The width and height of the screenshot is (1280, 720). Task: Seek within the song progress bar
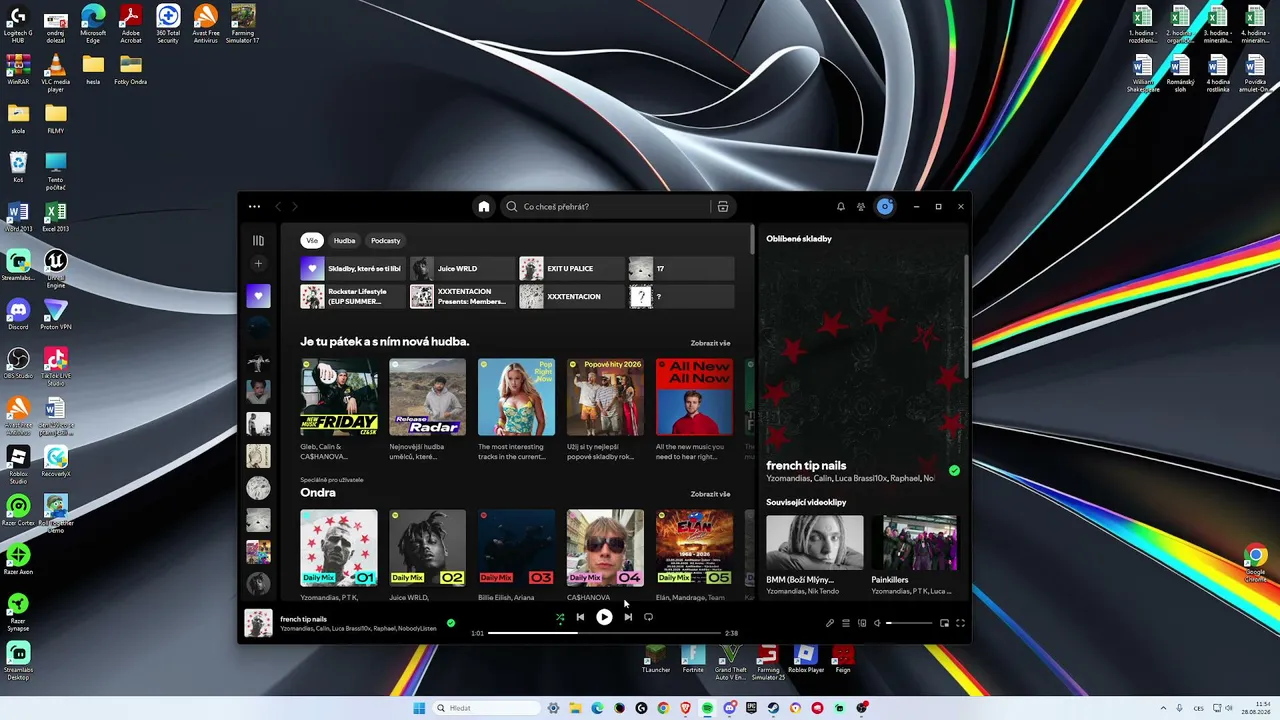tap(604, 633)
